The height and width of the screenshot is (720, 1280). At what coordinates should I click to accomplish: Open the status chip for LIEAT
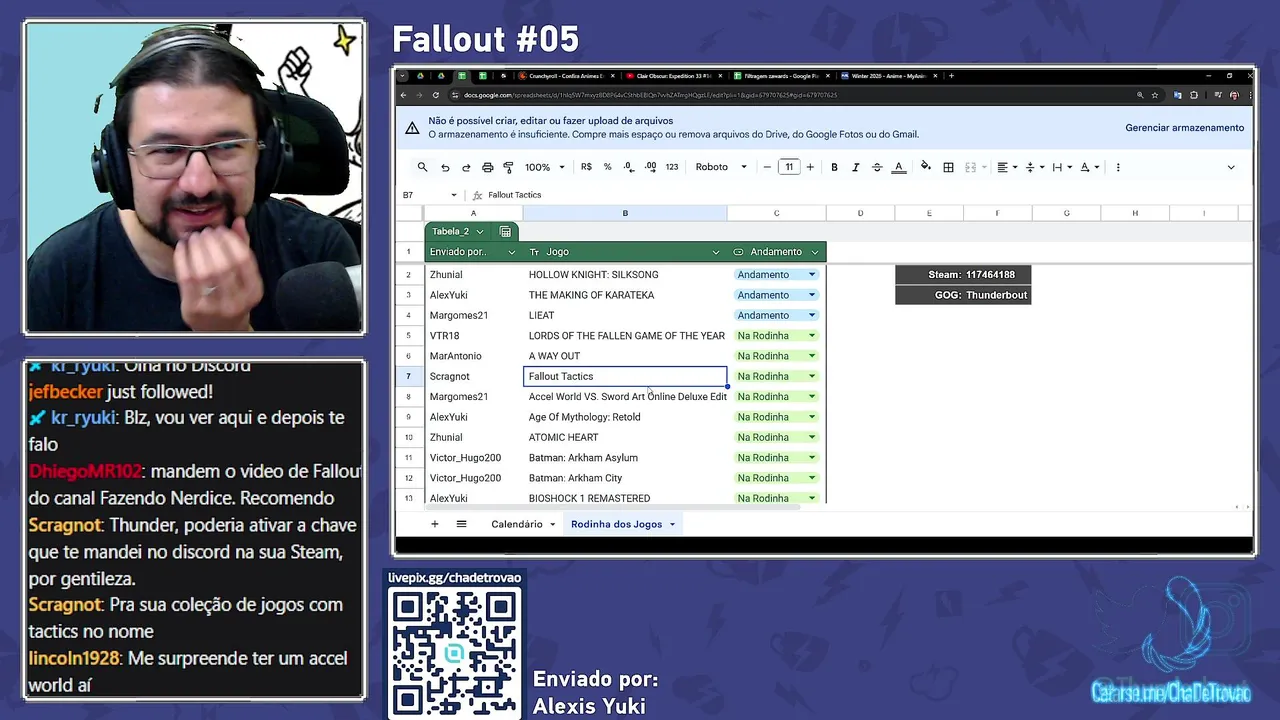(776, 315)
